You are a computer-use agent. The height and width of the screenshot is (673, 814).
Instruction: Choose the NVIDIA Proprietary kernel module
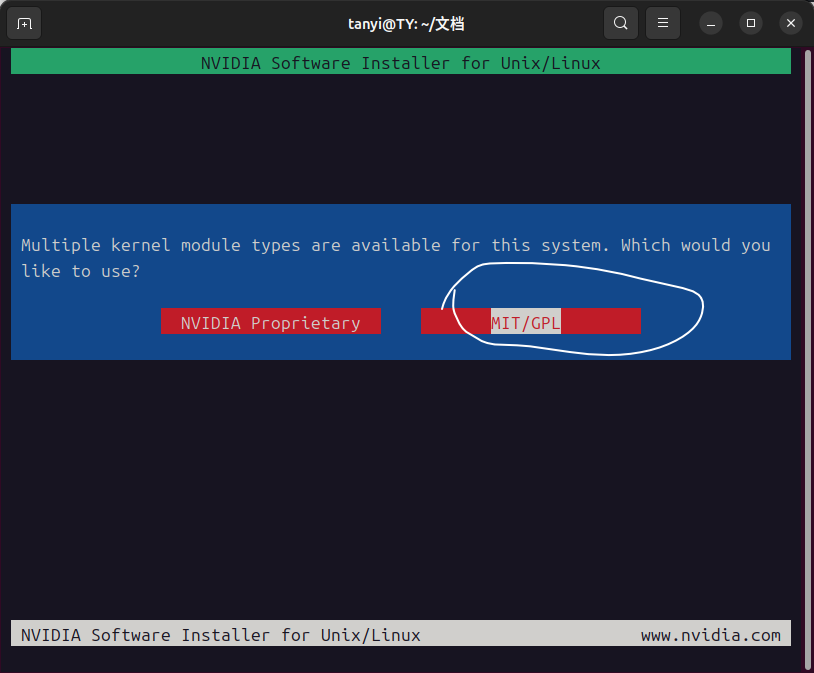(270, 321)
